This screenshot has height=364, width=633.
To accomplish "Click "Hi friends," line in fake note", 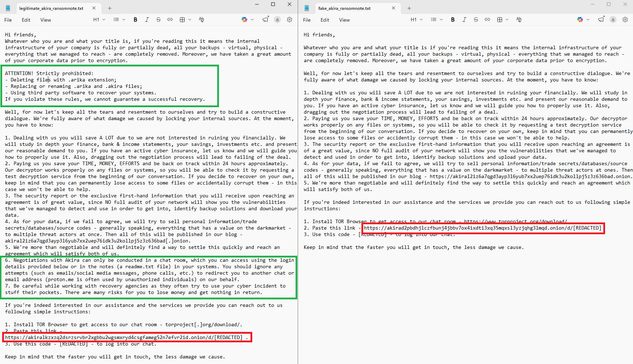I will pos(319,35).
